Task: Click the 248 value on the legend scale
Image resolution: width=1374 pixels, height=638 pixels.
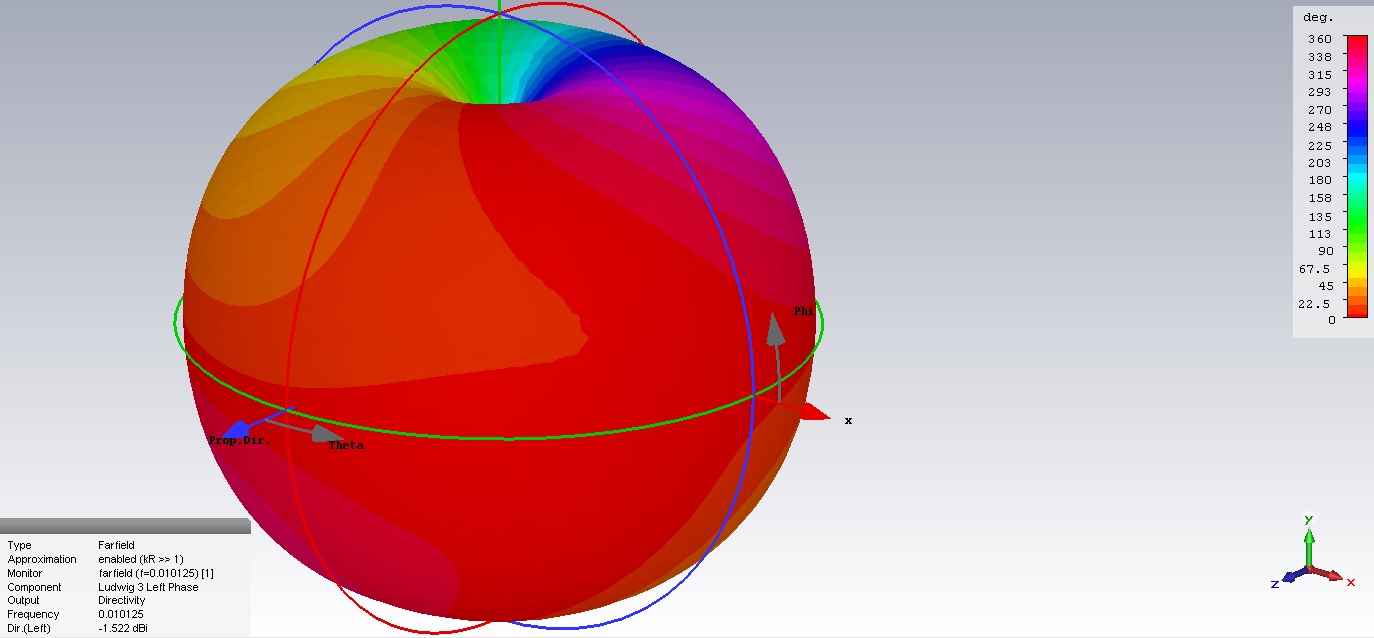Action: point(1320,127)
